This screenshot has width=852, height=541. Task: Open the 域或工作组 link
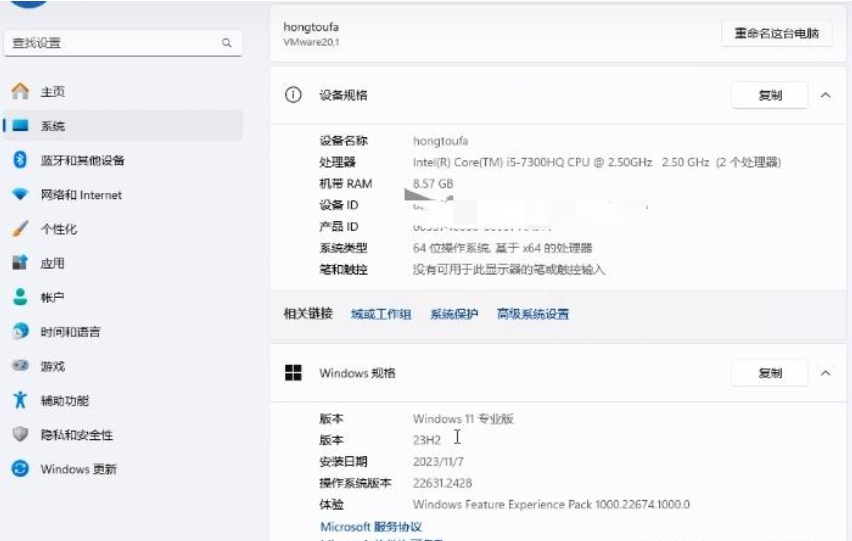click(381, 314)
